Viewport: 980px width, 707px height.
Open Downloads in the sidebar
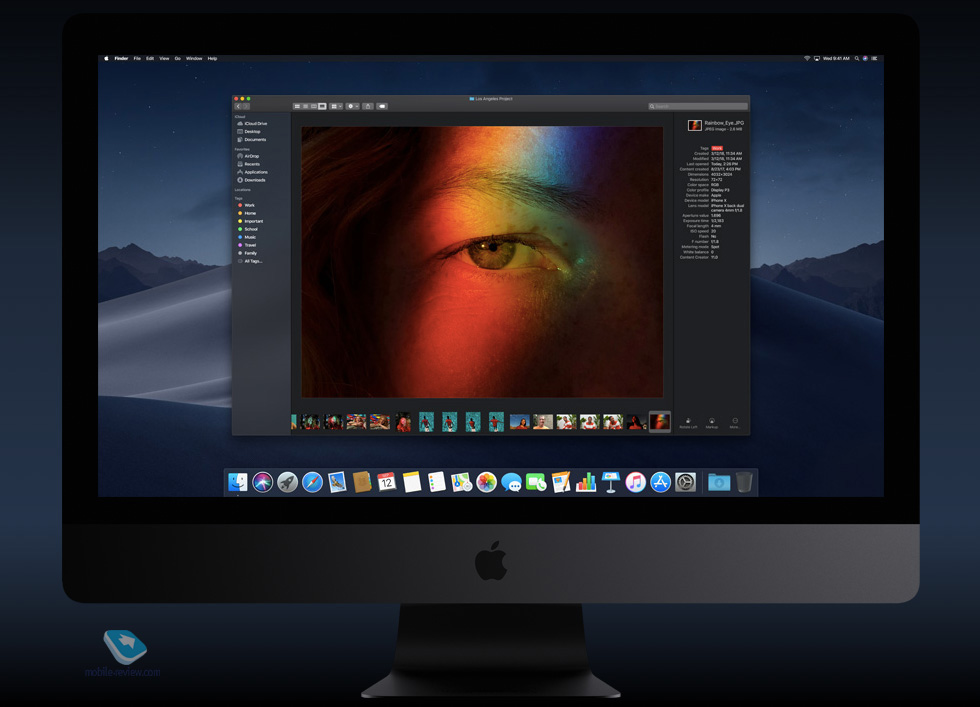[x=255, y=180]
